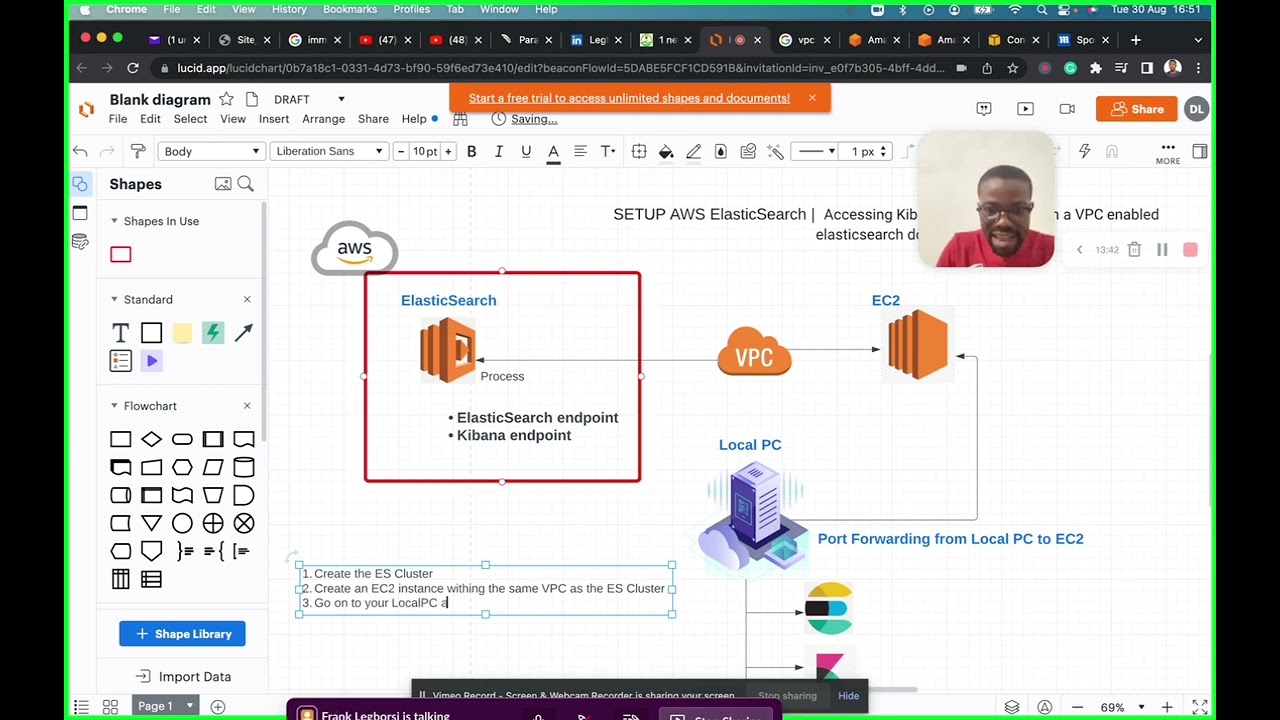Open the comments panel icon
This screenshot has width=1280, height=720.
point(984,109)
